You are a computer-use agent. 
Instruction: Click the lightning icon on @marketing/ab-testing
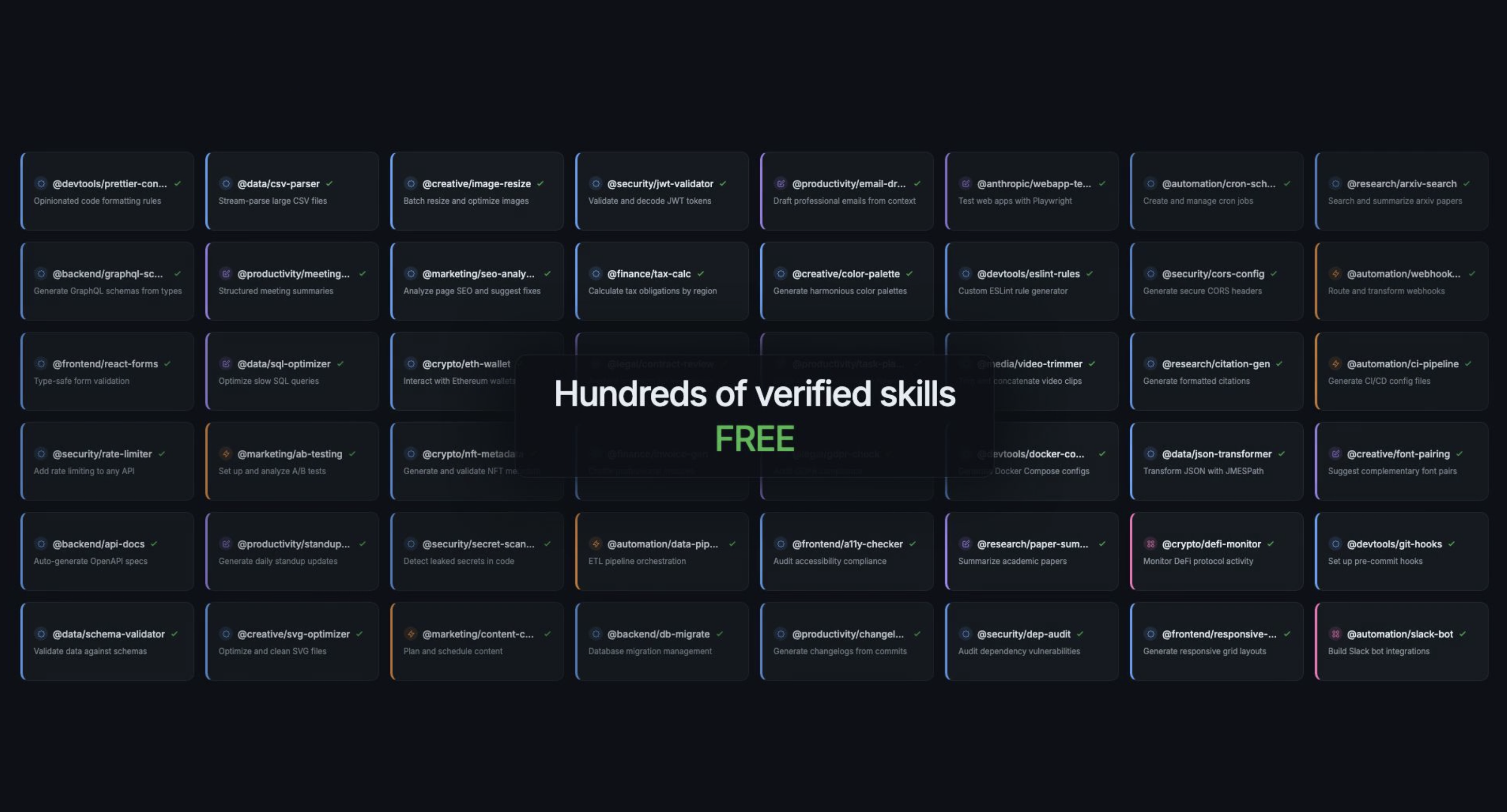tap(226, 453)
